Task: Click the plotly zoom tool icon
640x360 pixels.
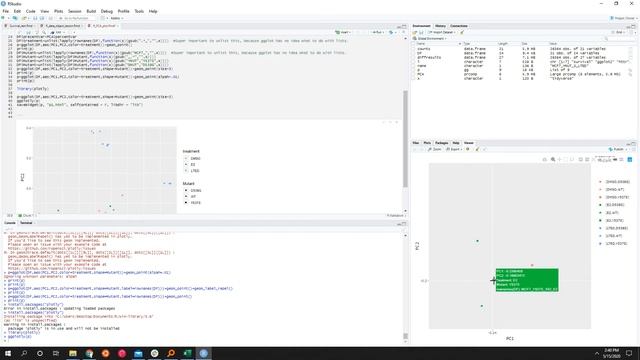Action: [553, 160]
